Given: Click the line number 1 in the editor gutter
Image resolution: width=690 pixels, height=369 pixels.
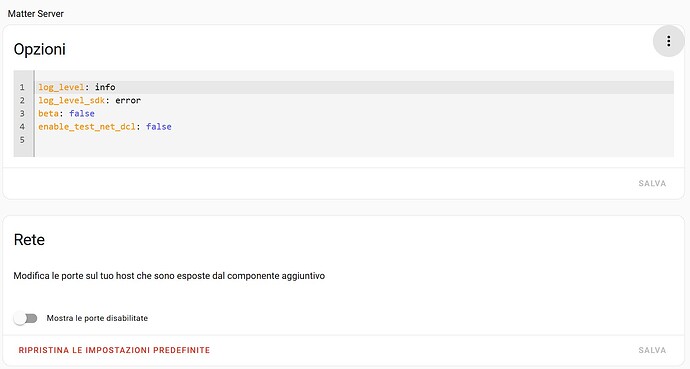Looking at the screenshot, I should (22, 87).
